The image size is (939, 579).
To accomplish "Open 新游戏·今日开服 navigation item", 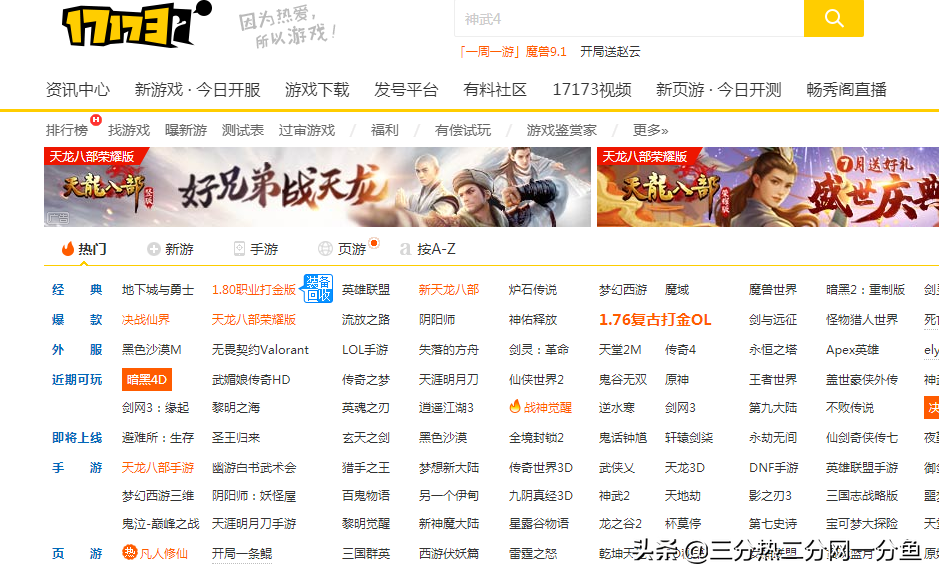I will (x=198, y=90).
